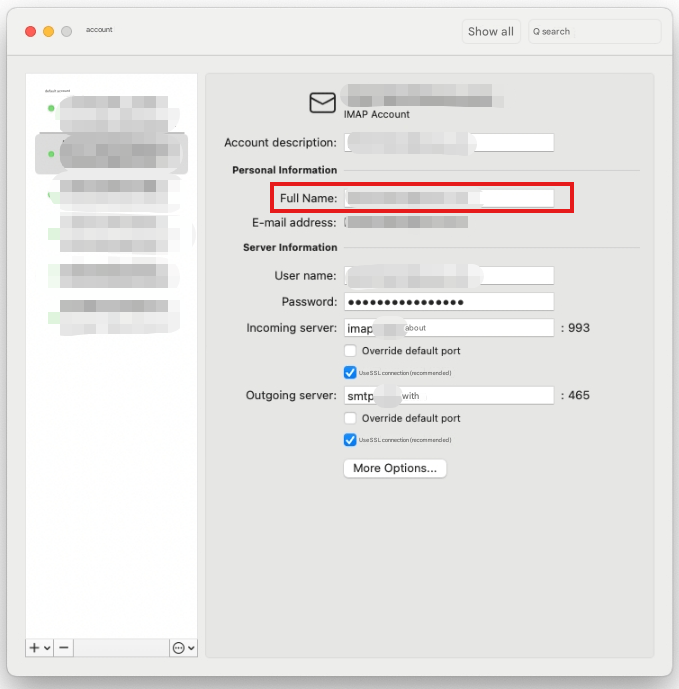Screen dimensions: 679x689
Task: Click the IMAP Account label
Action: 377,115
